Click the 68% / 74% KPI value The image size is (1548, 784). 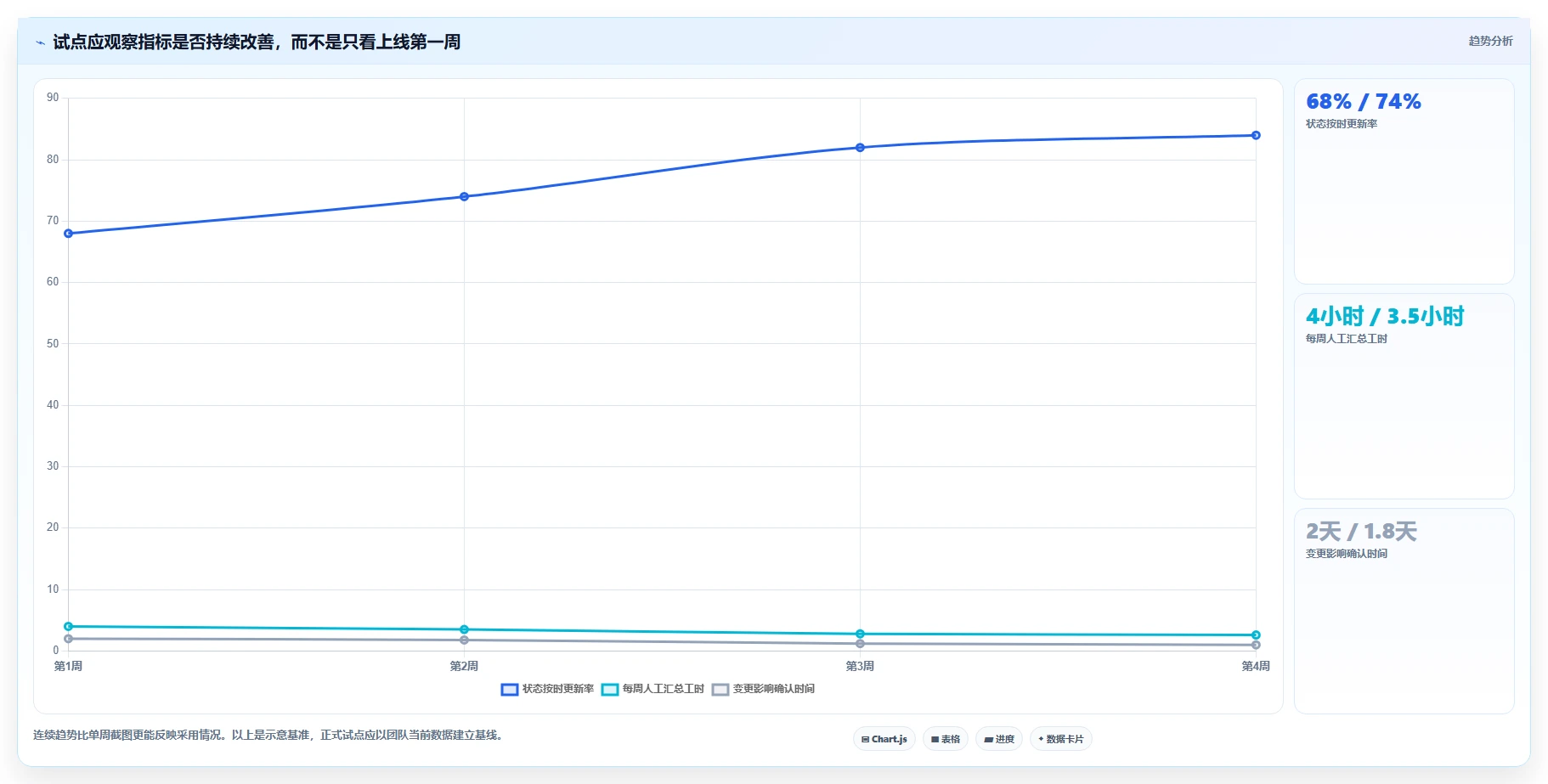[1363, 102]
